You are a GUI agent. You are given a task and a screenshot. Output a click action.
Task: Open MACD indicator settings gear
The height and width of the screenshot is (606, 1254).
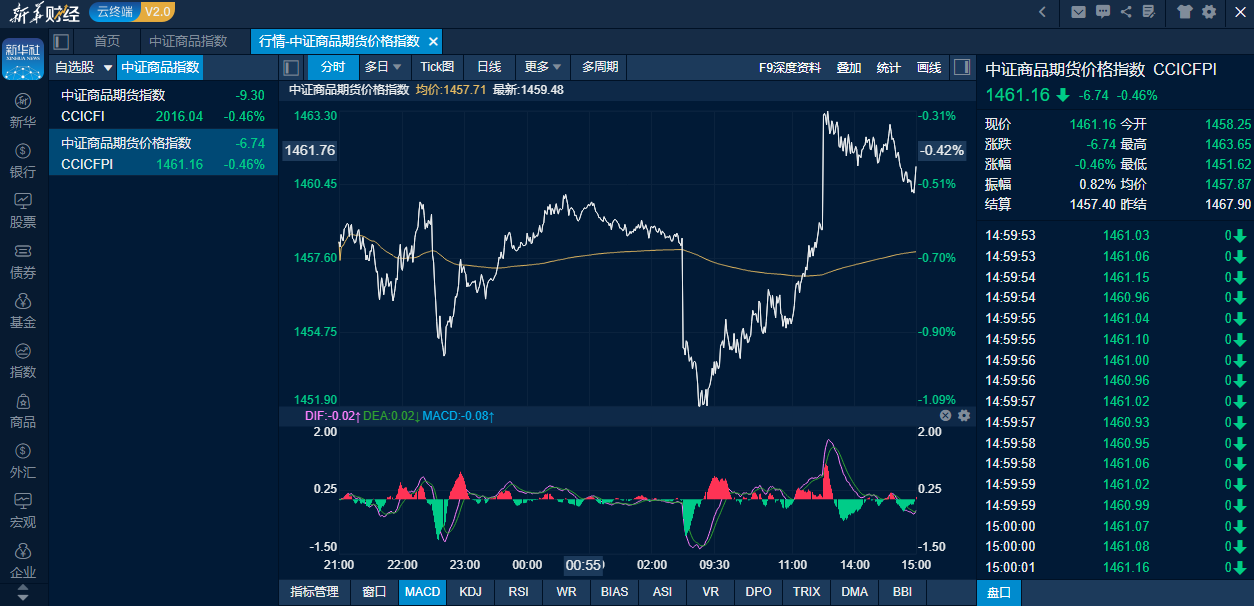pyautogui.click(x=964, y=415)
